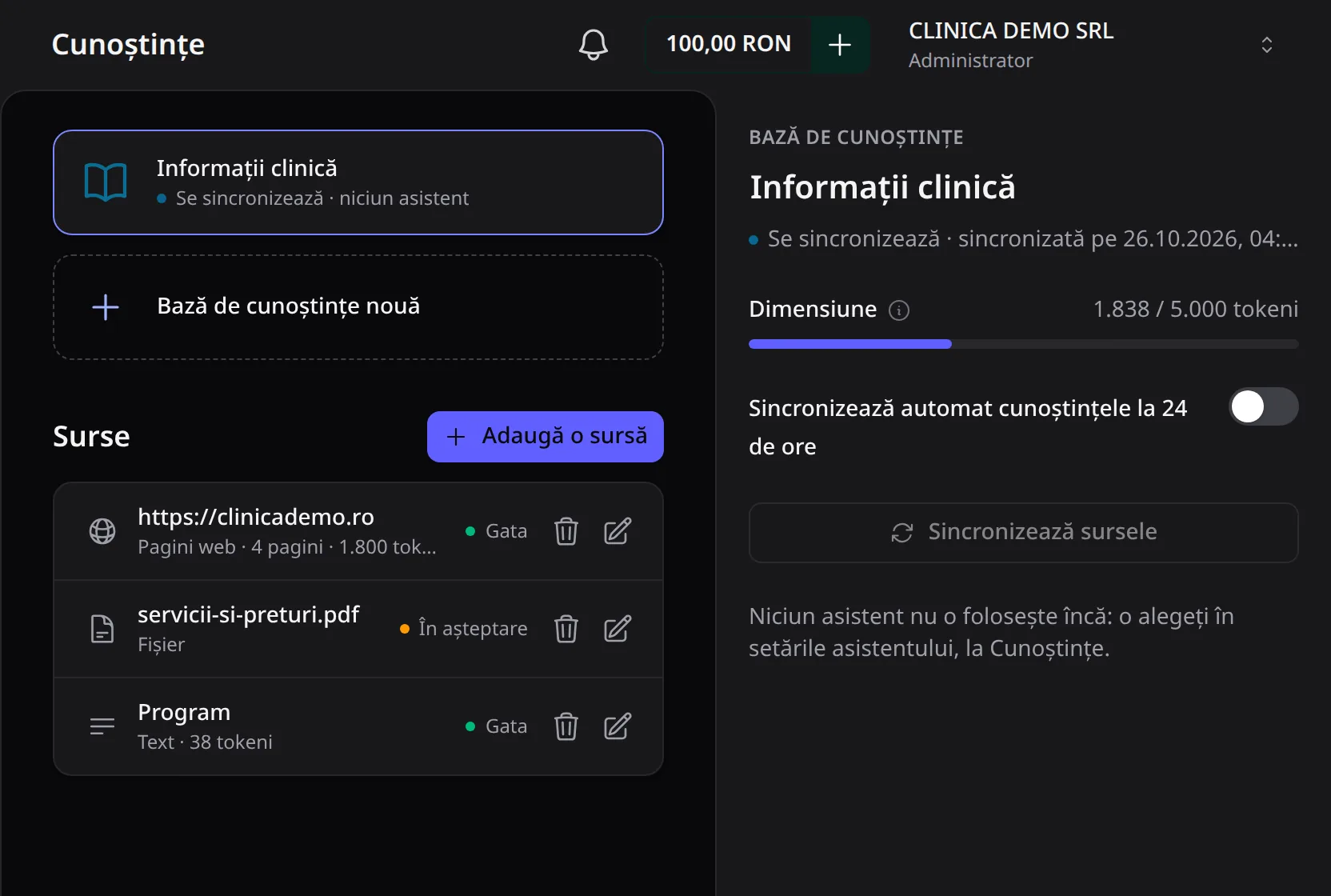Click Adaugă o sursă button
1331x896 pixels.
pyautogui.click(x=546, y=437)
